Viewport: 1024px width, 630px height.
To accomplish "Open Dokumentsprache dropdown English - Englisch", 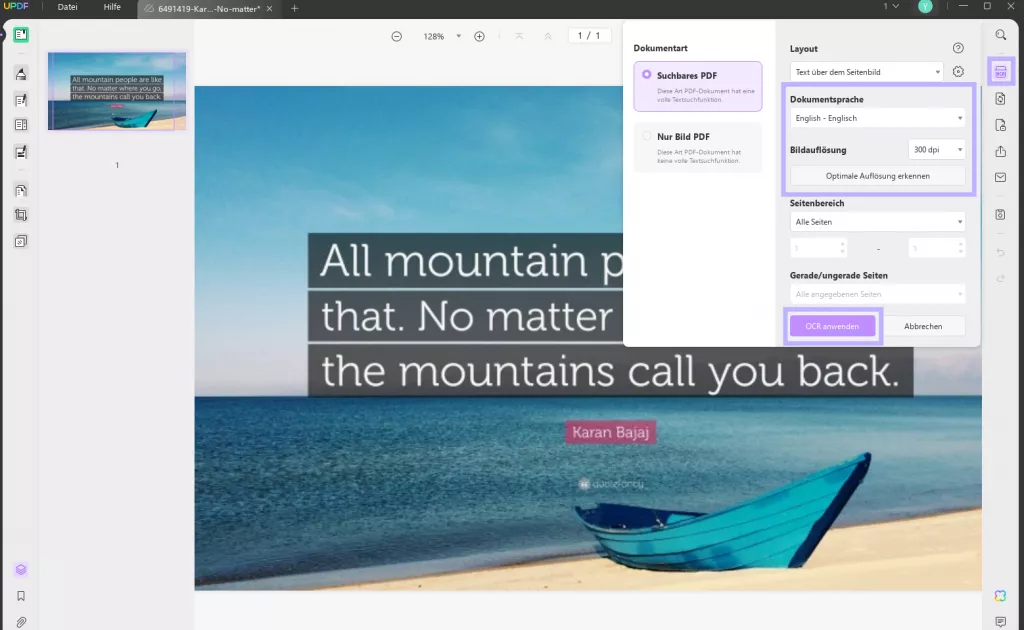I will pyautogui.click(x=878, y=118).
